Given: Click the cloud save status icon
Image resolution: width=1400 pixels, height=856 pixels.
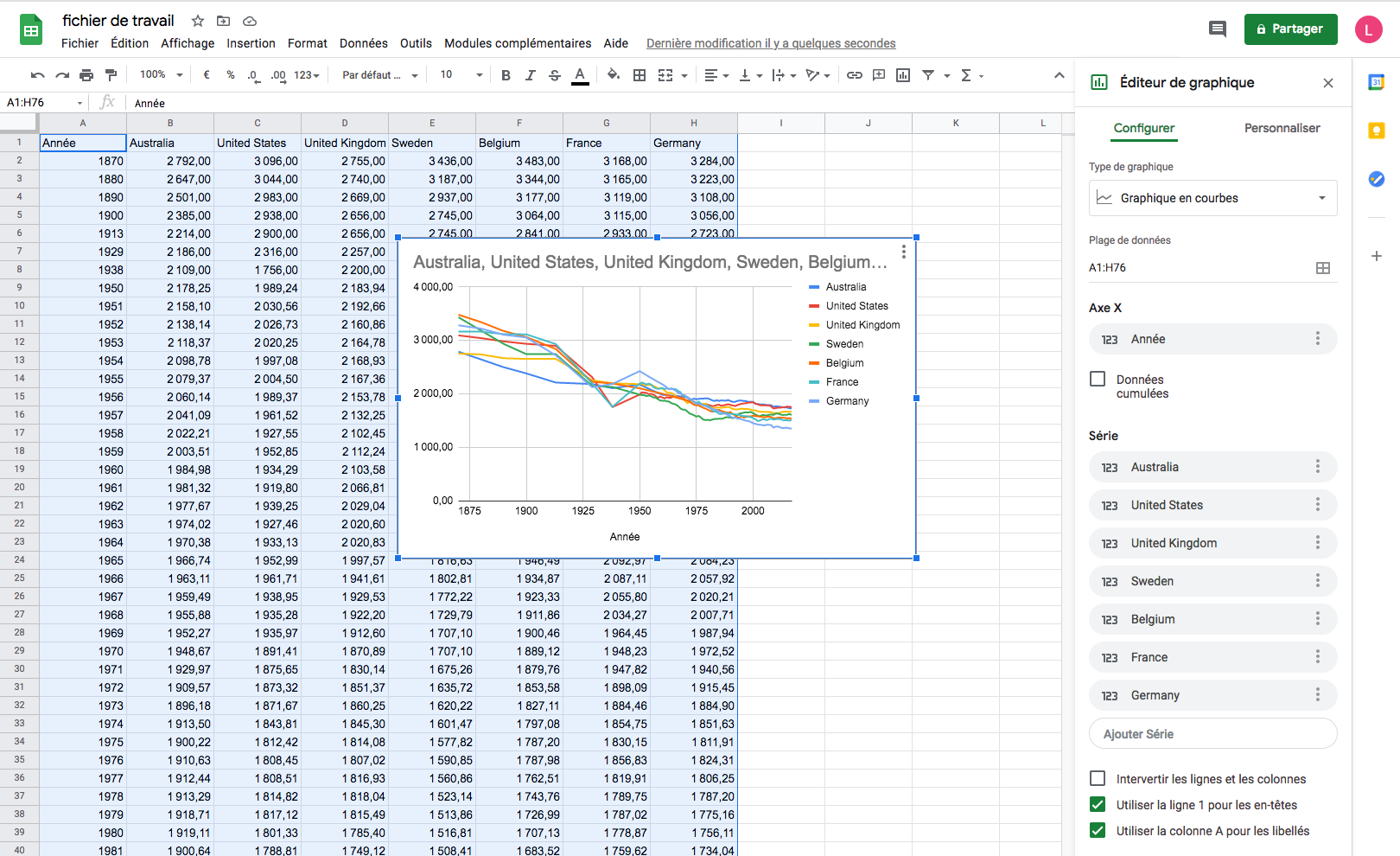Looking at the screenshot, I should 249,21.
